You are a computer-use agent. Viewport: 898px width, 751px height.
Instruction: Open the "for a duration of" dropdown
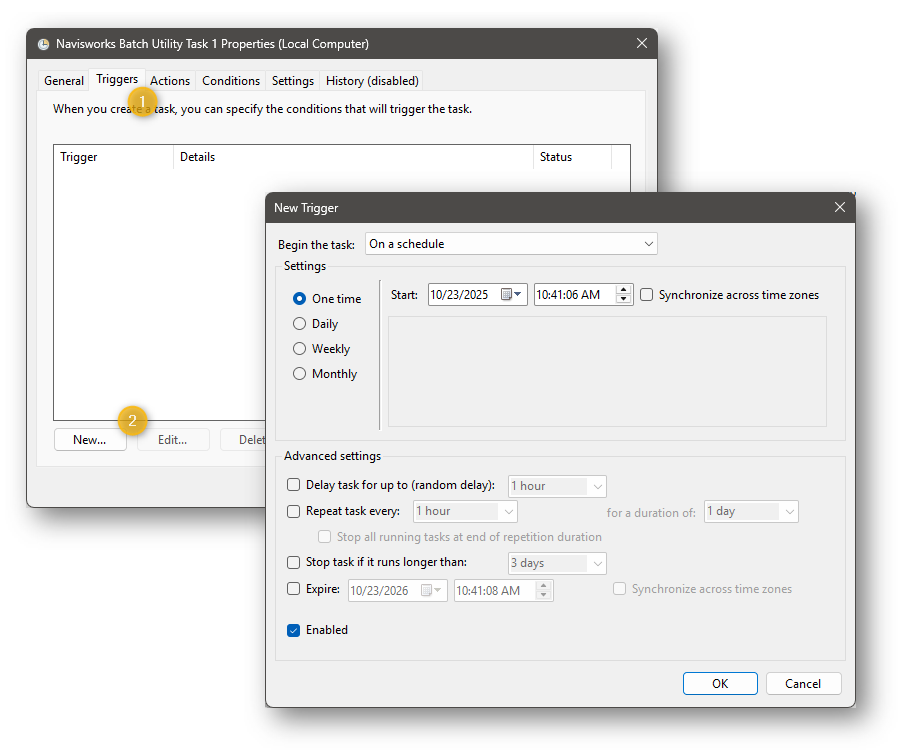click(790, 511)
